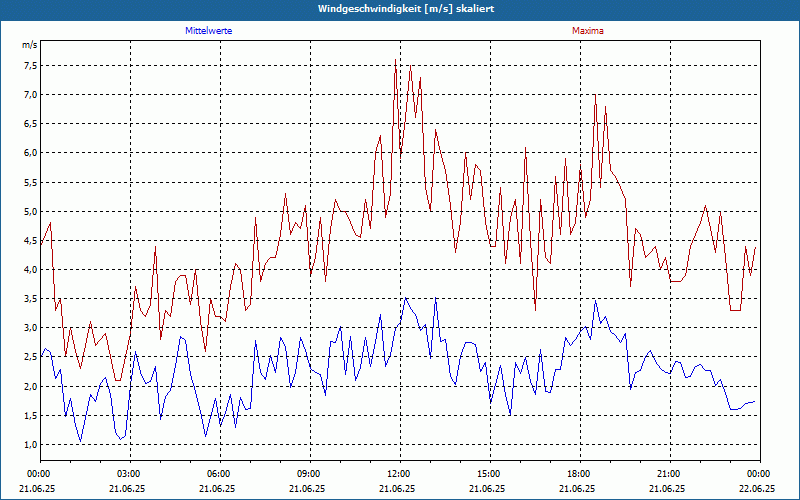Click the 5,0 y-axis value
The image size is (800, 500).
(30, 211)
